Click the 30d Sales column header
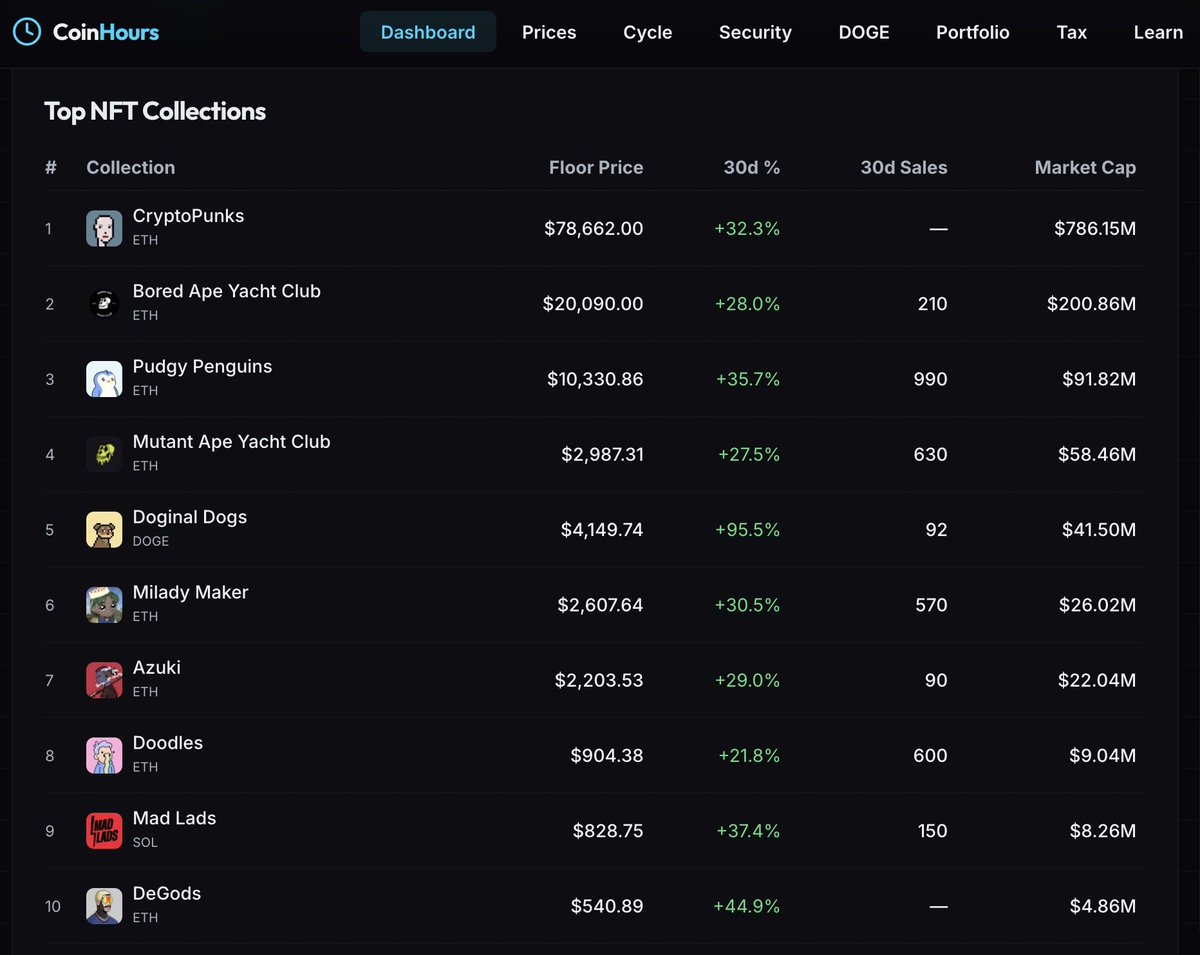This screenshot has width=1200, height=955. click(x=904, y=168)
